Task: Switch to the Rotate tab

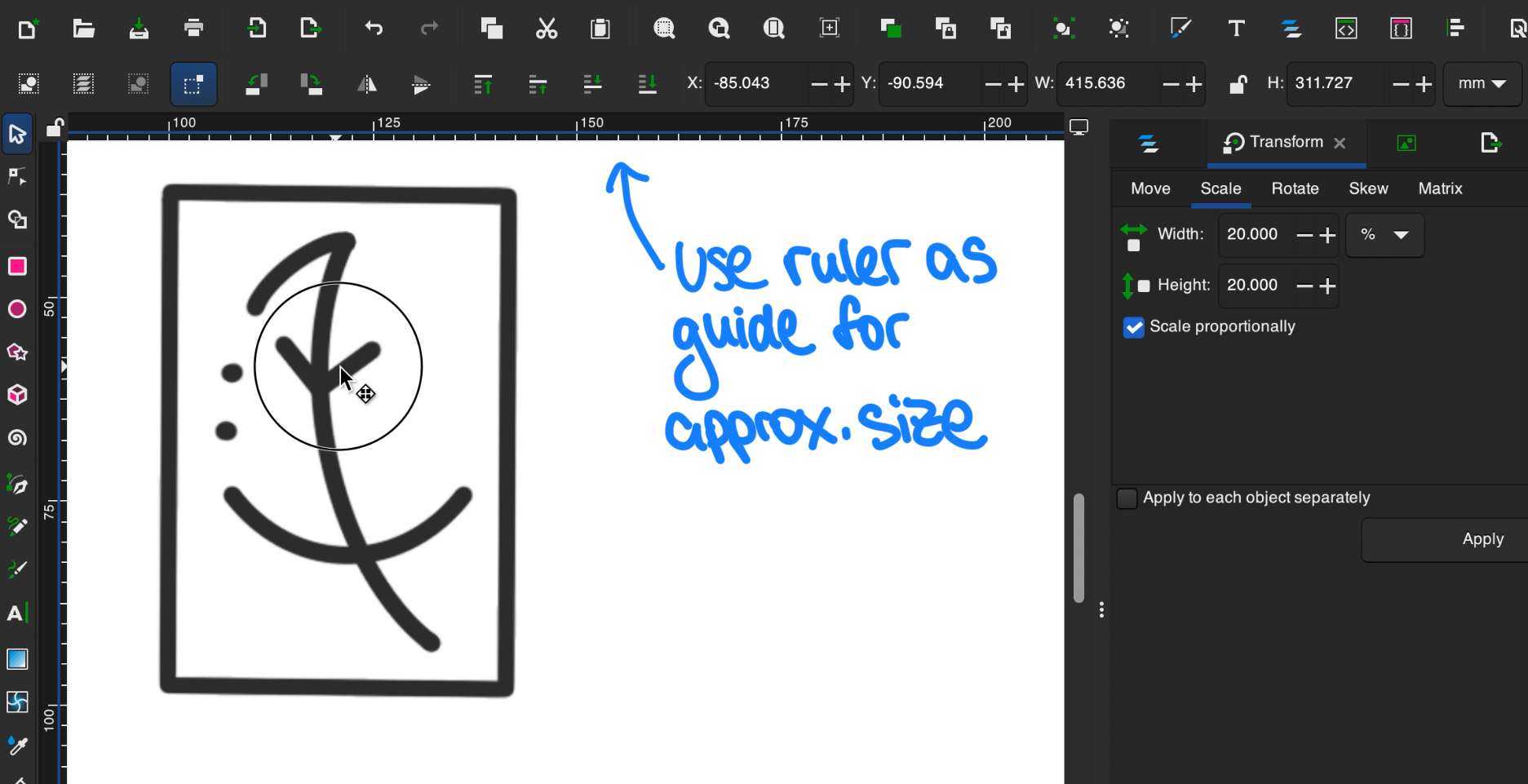Action: tap(1295, 188)
